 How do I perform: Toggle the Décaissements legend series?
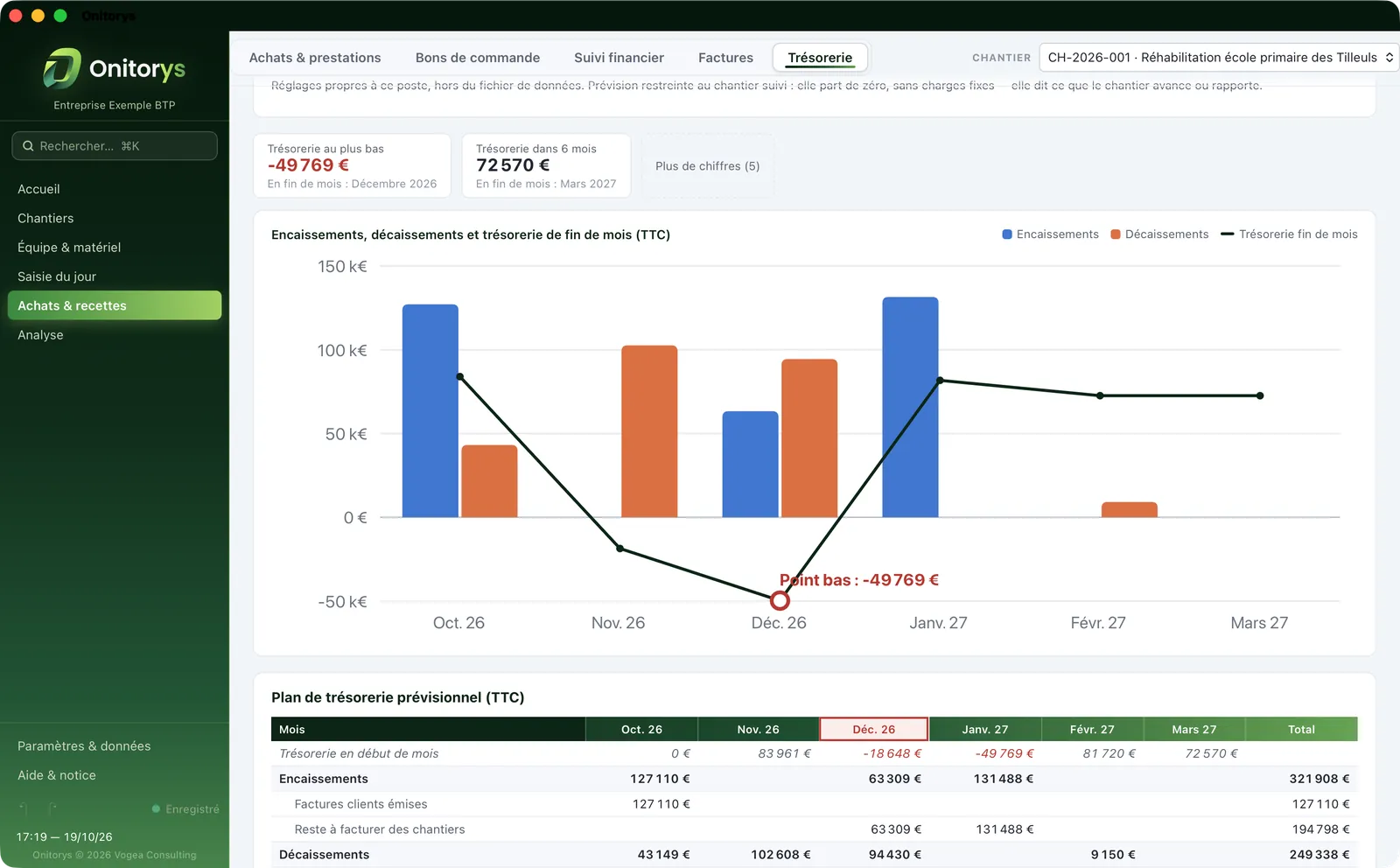pos(1159,234)
